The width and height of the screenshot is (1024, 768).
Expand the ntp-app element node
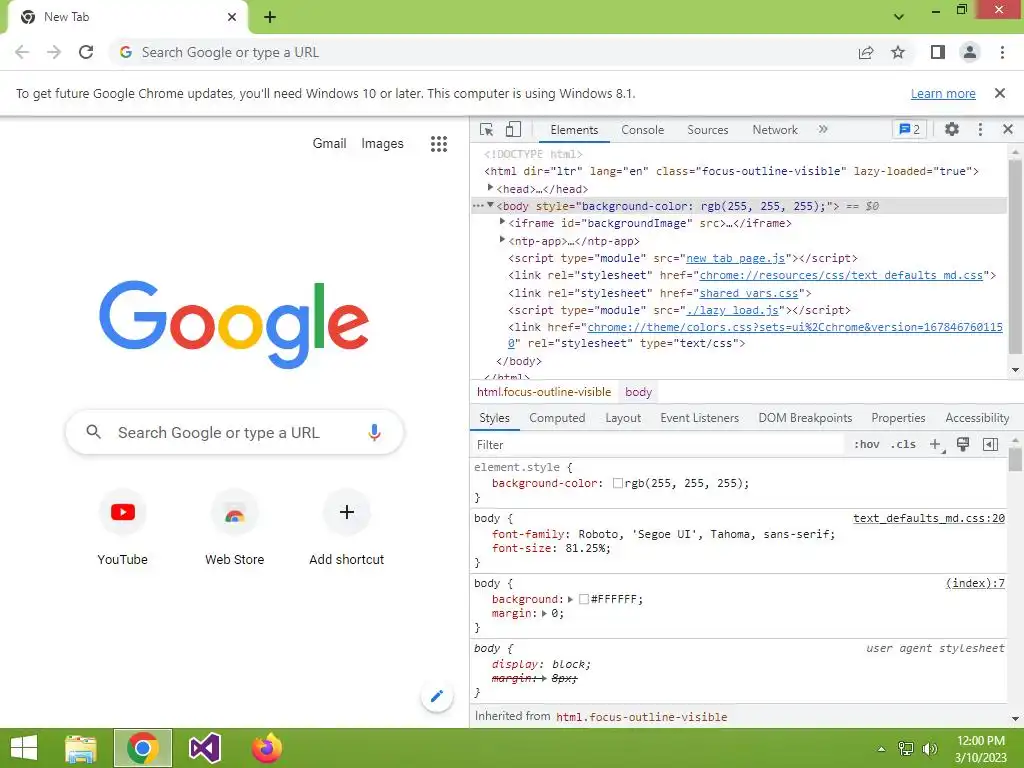point(502,240)
